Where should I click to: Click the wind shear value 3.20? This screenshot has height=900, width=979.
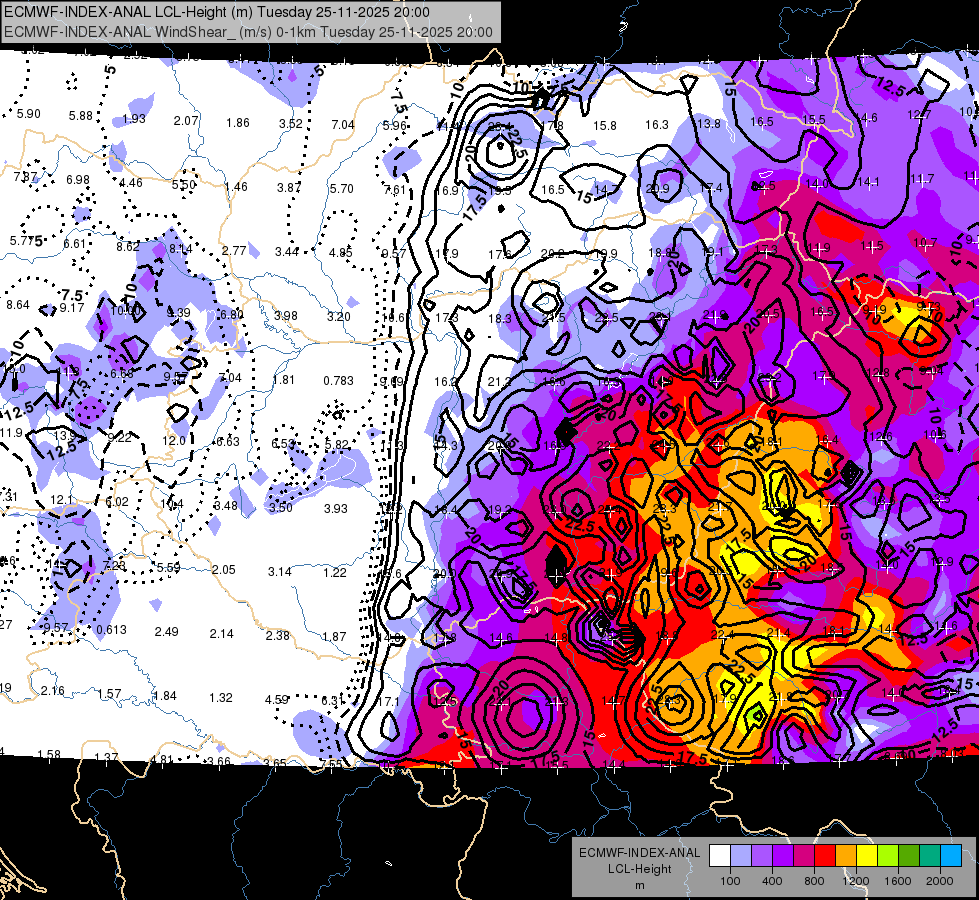point(339,317)
